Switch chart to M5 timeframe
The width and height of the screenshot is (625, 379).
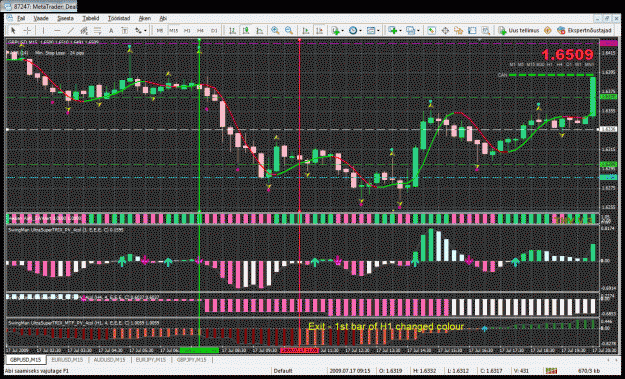[x=160, y=30]
